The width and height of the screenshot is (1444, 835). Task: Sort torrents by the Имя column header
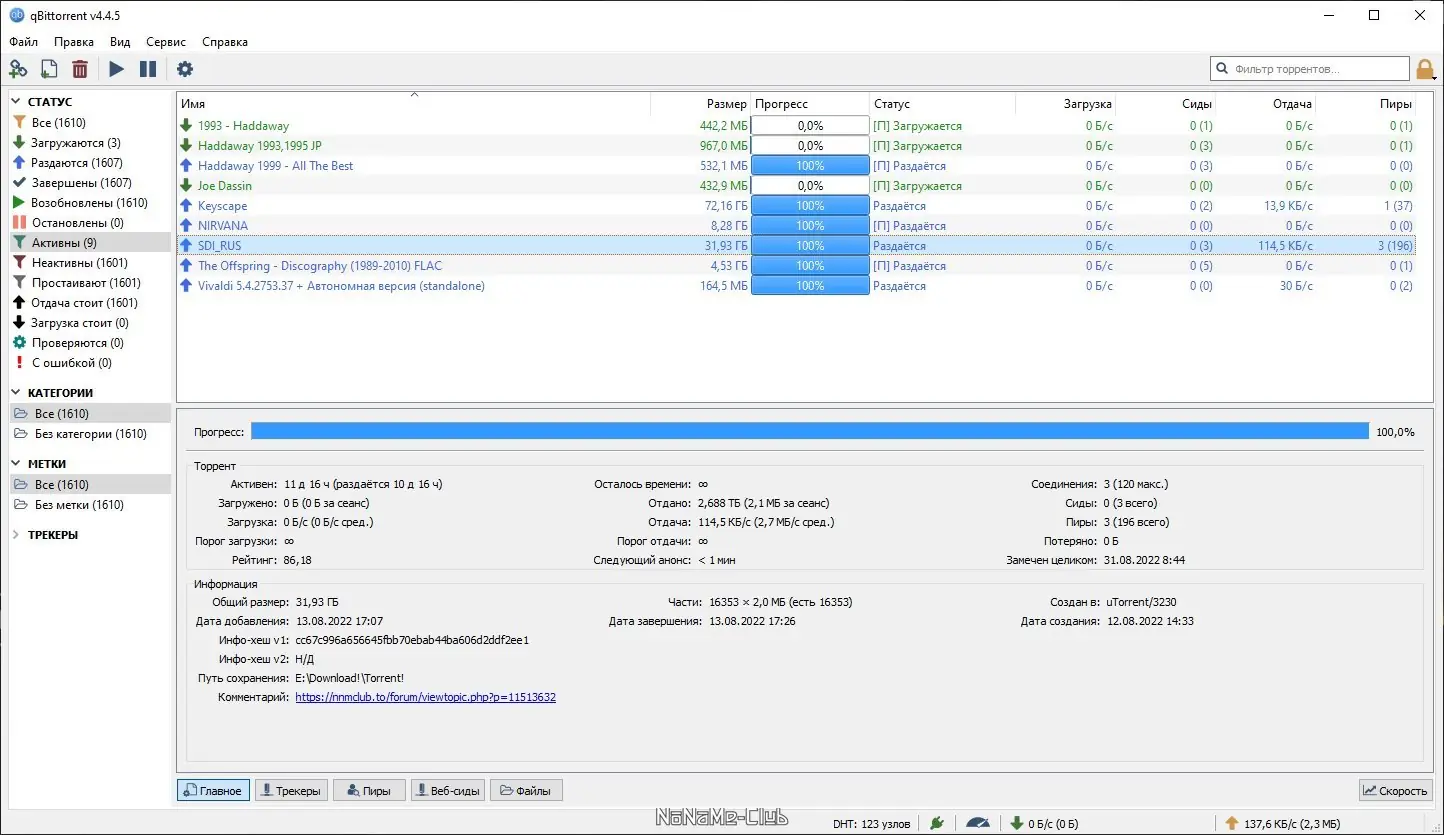coord(414,104)
